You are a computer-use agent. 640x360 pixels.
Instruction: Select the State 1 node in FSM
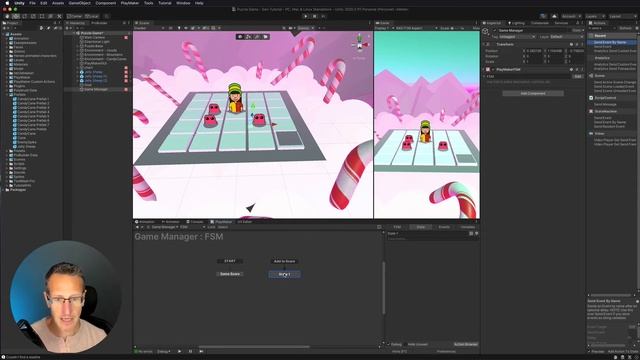(284, 274)
